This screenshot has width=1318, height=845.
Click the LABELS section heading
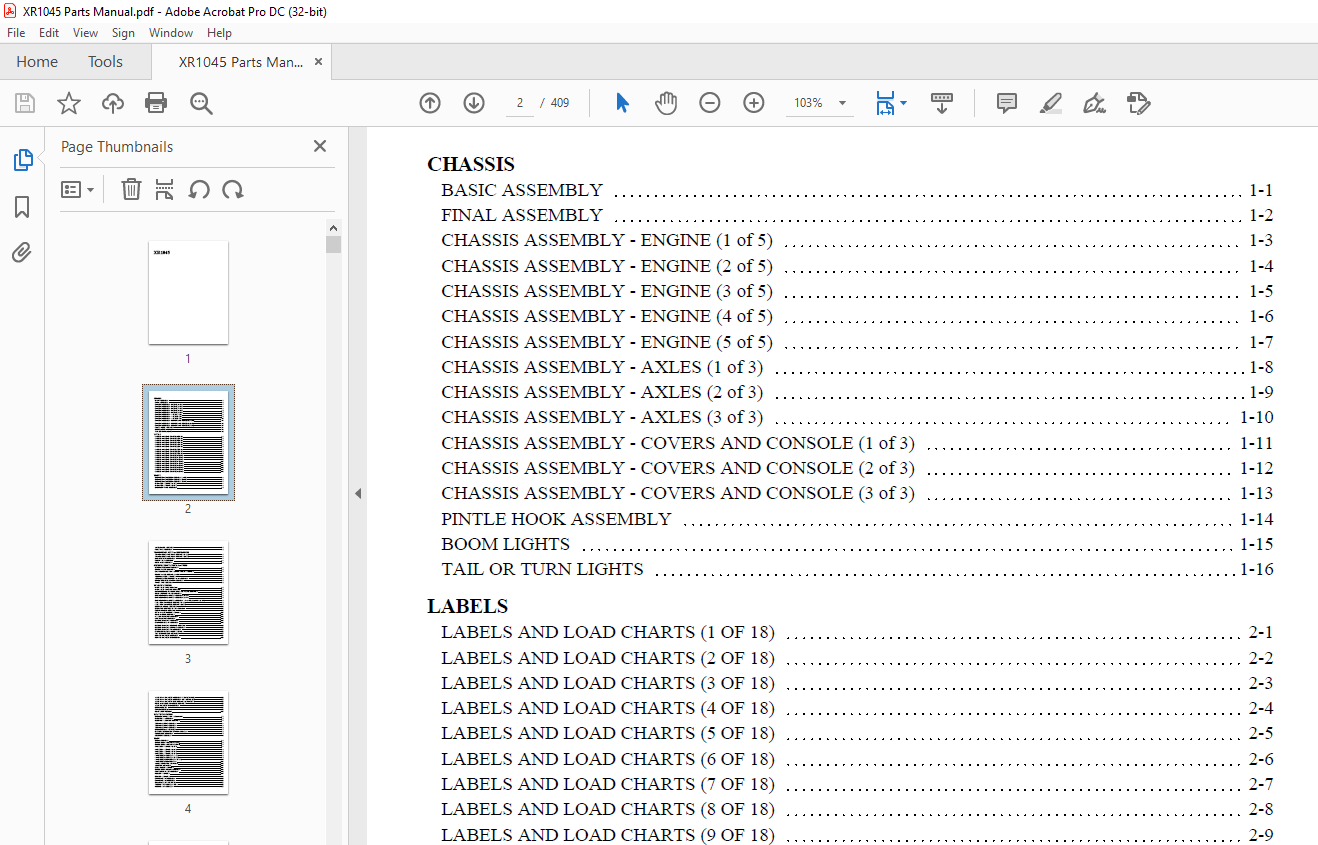point(467,606)
